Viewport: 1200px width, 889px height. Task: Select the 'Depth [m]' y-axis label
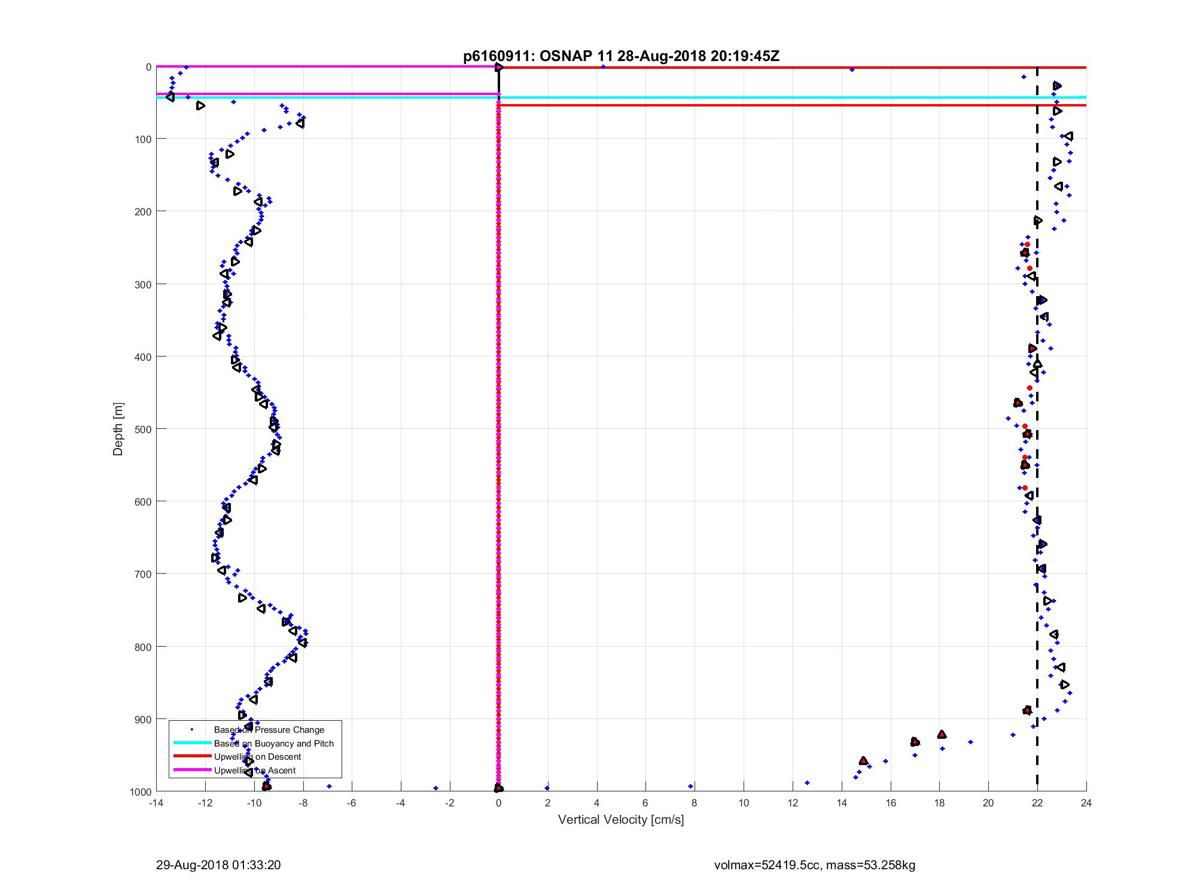click(x=118, y=429)
